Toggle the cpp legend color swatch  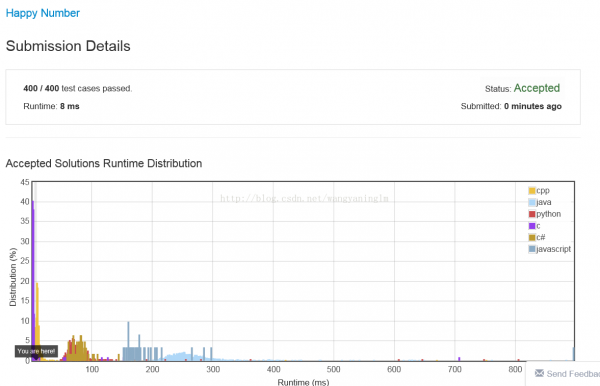coord(532,191)
